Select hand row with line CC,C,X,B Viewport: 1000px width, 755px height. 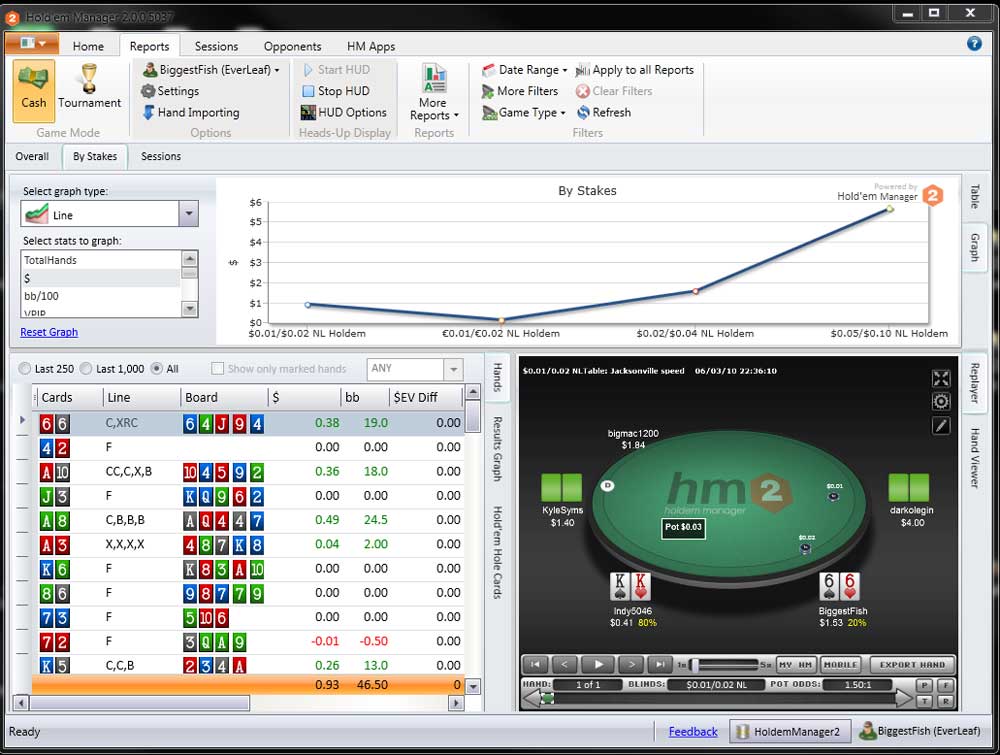(x=249, y=471)
